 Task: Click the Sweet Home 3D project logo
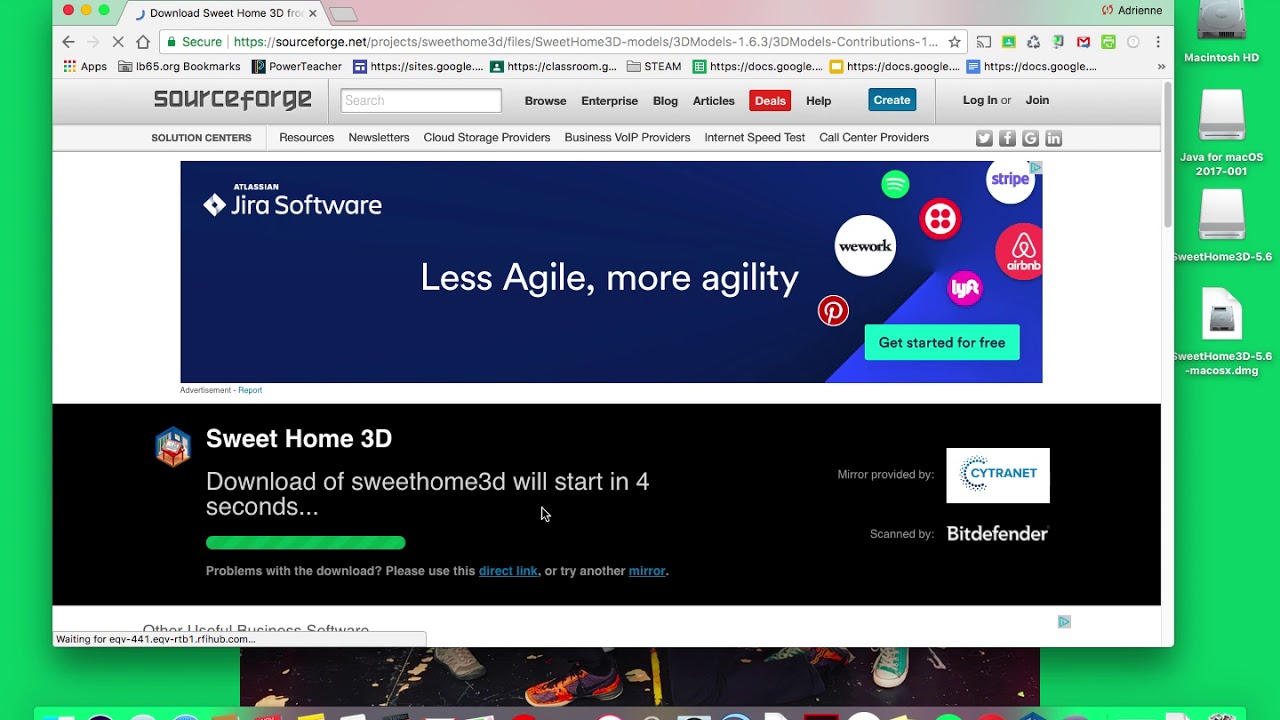point(173,447)
